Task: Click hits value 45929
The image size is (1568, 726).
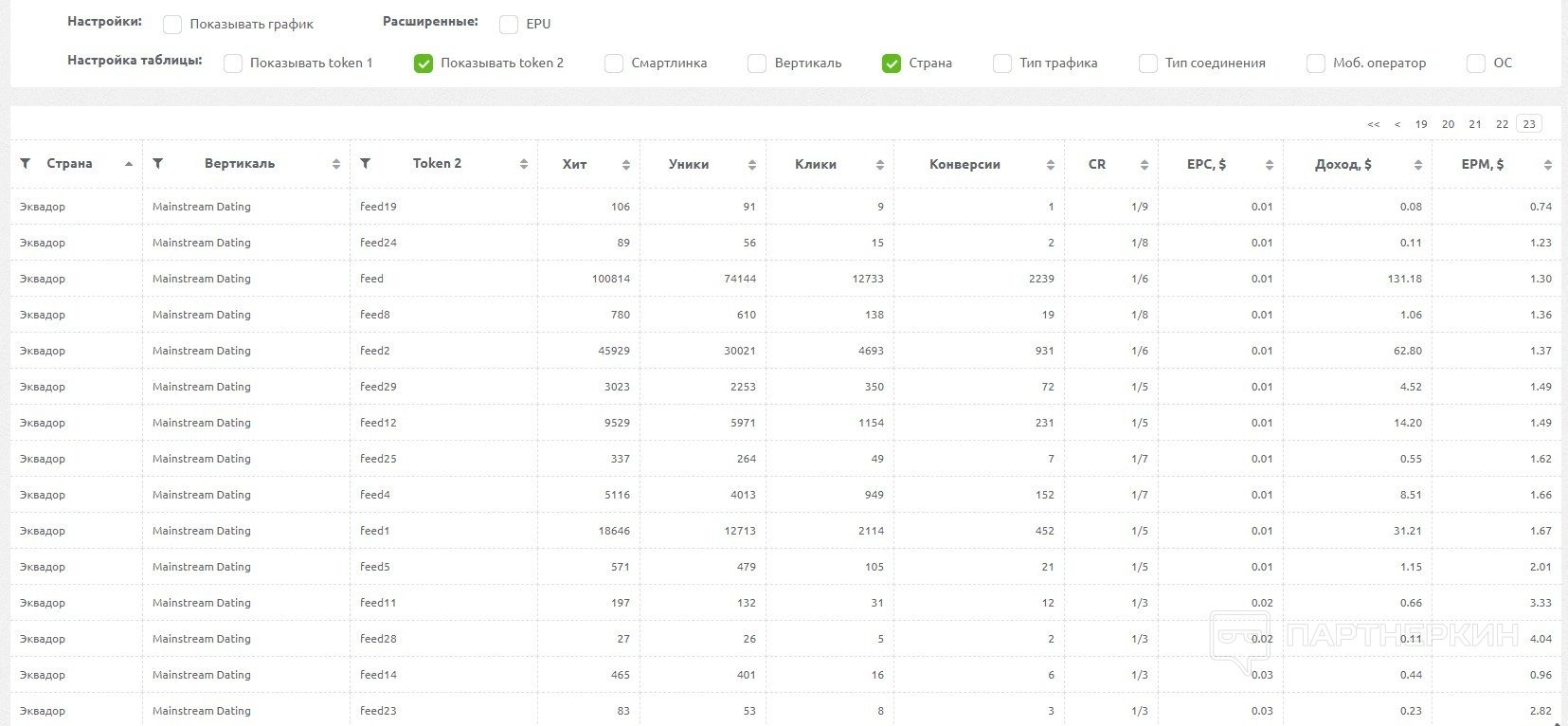Action: (614, 351)
